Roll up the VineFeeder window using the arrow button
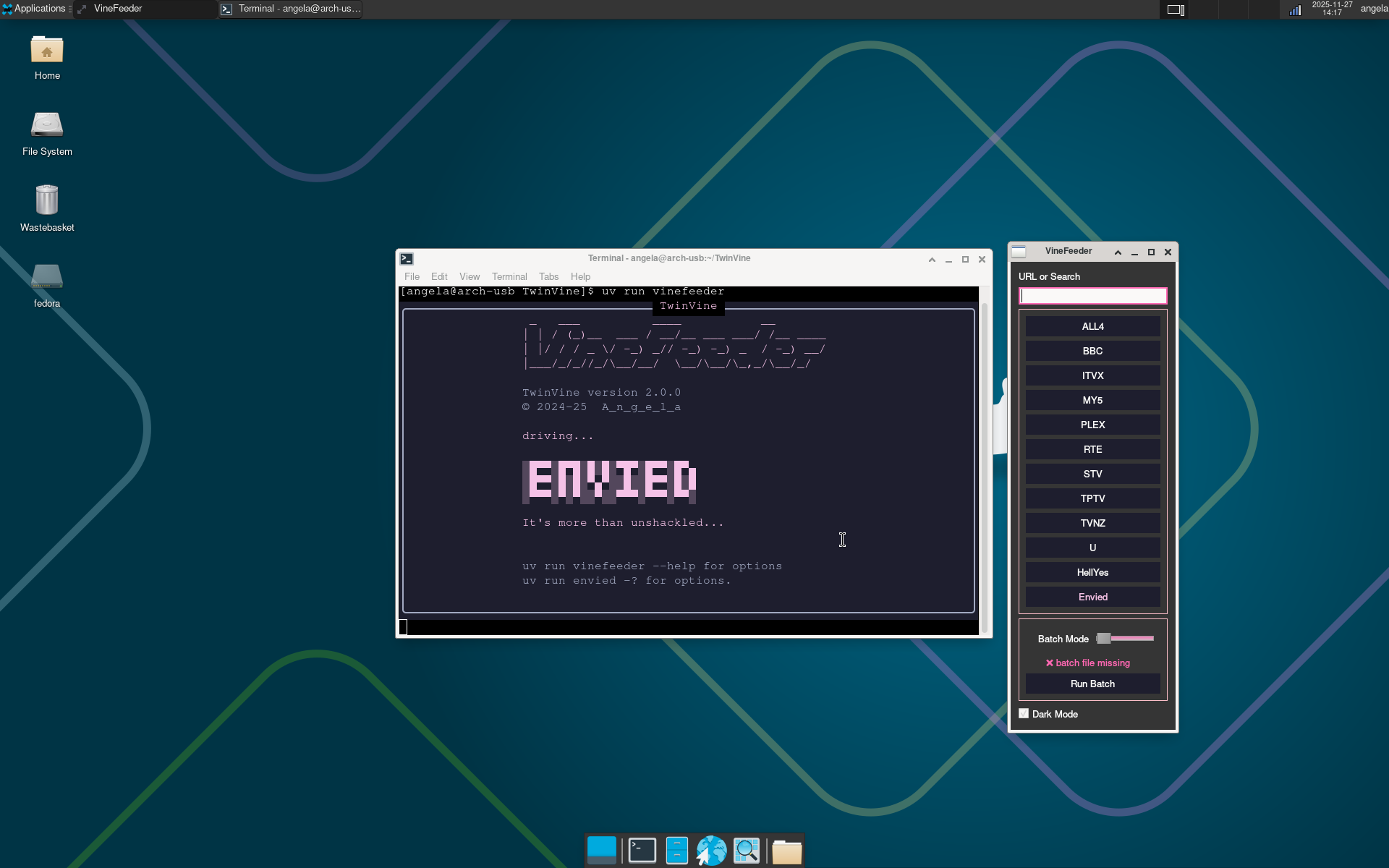 (x=1118, y=252)
